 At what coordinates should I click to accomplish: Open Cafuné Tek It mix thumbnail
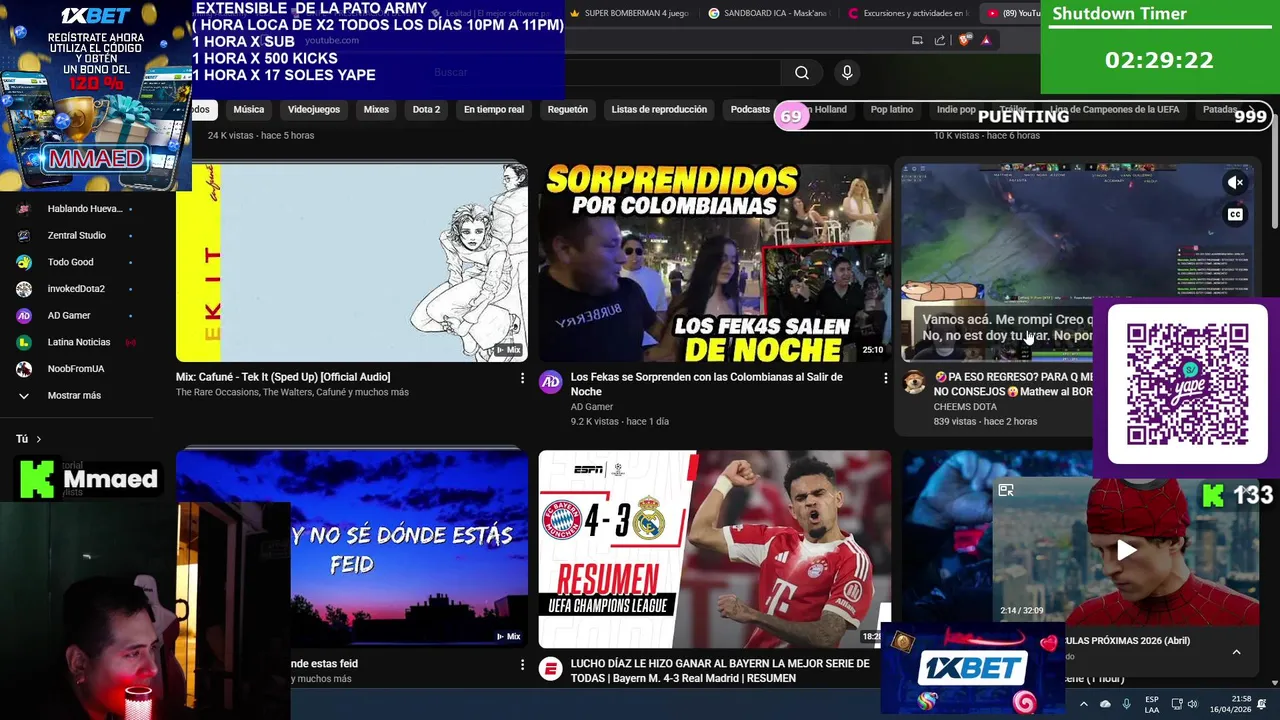click(x=352, y=262)
